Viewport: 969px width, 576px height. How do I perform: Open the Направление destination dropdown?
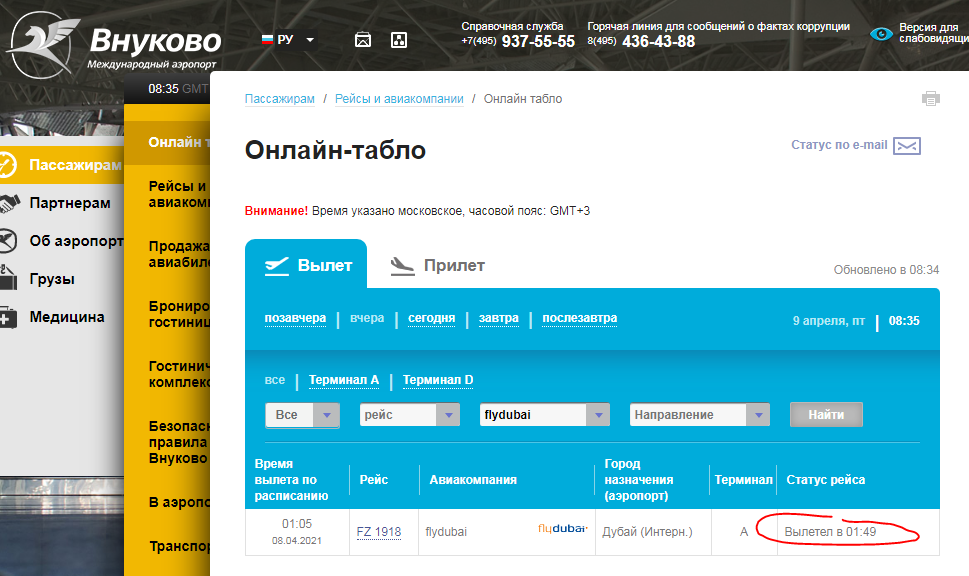(x=700, y=415)
